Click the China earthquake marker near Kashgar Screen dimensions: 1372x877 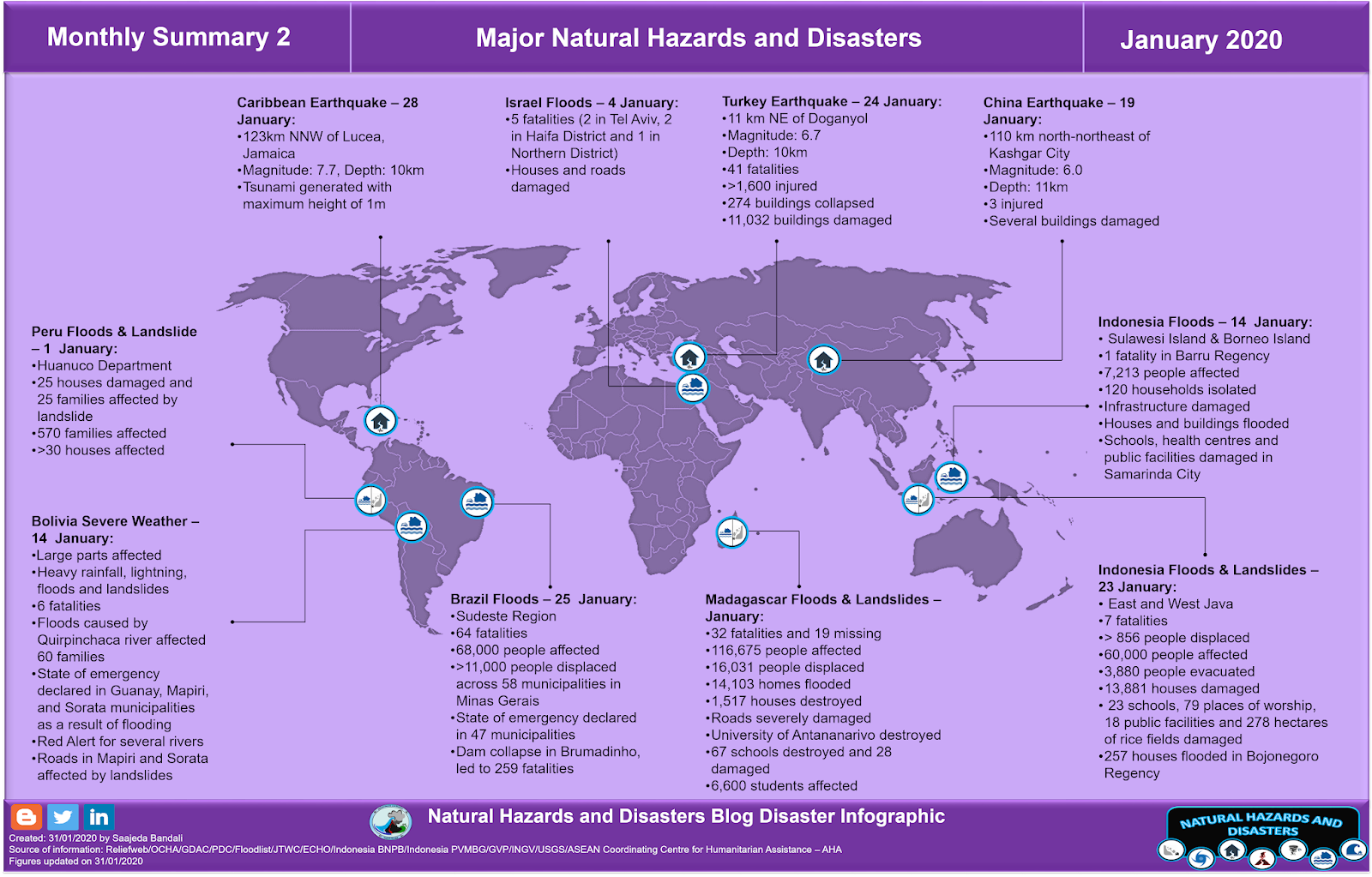824,361
